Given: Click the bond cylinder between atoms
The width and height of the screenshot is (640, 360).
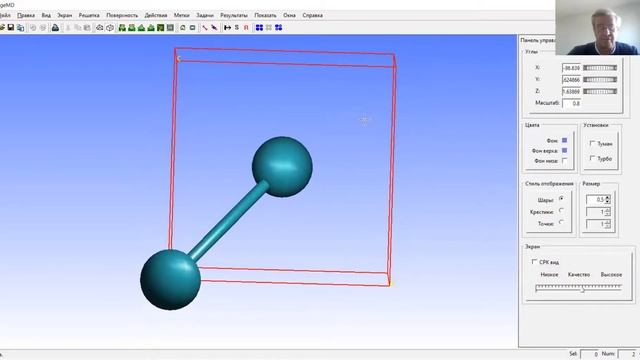Looking at the screenshot, I should [229, 221].
